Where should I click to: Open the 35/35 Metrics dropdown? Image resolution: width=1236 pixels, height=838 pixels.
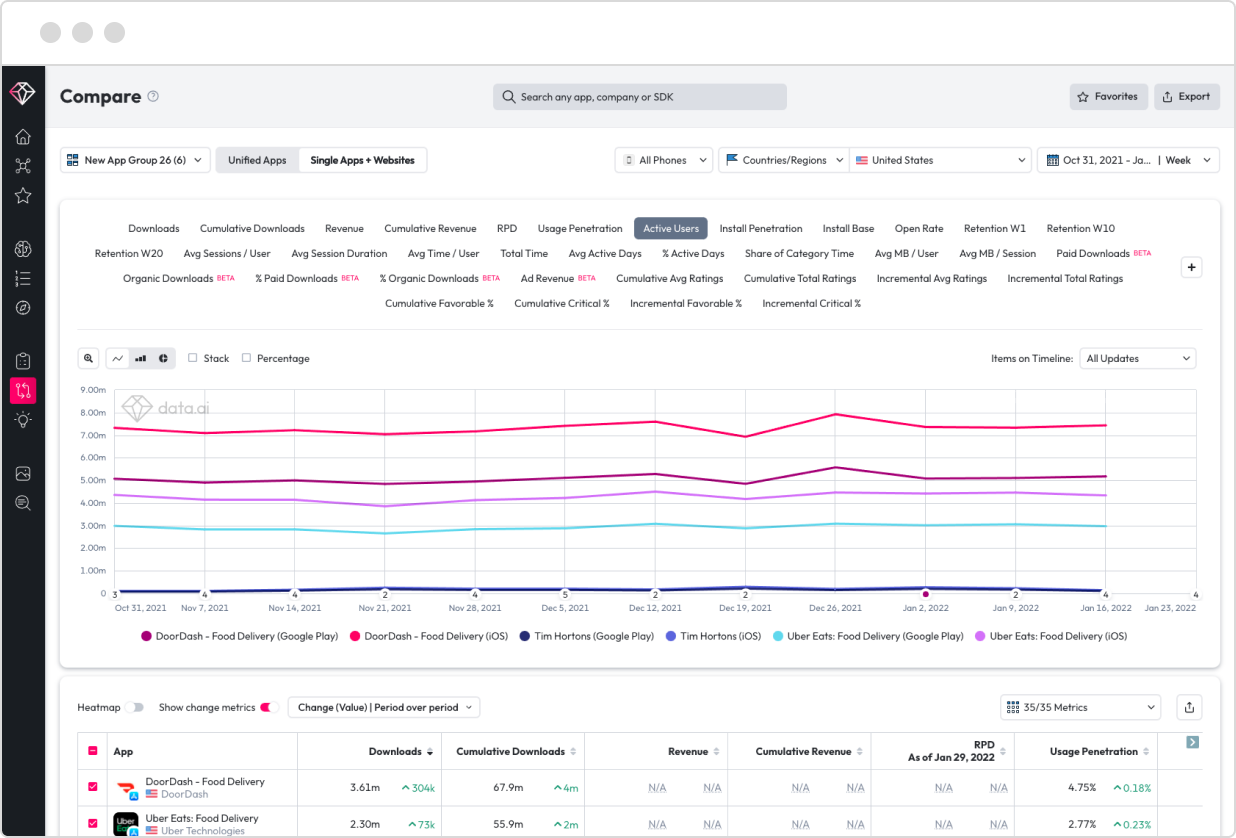pos(1080,707)
